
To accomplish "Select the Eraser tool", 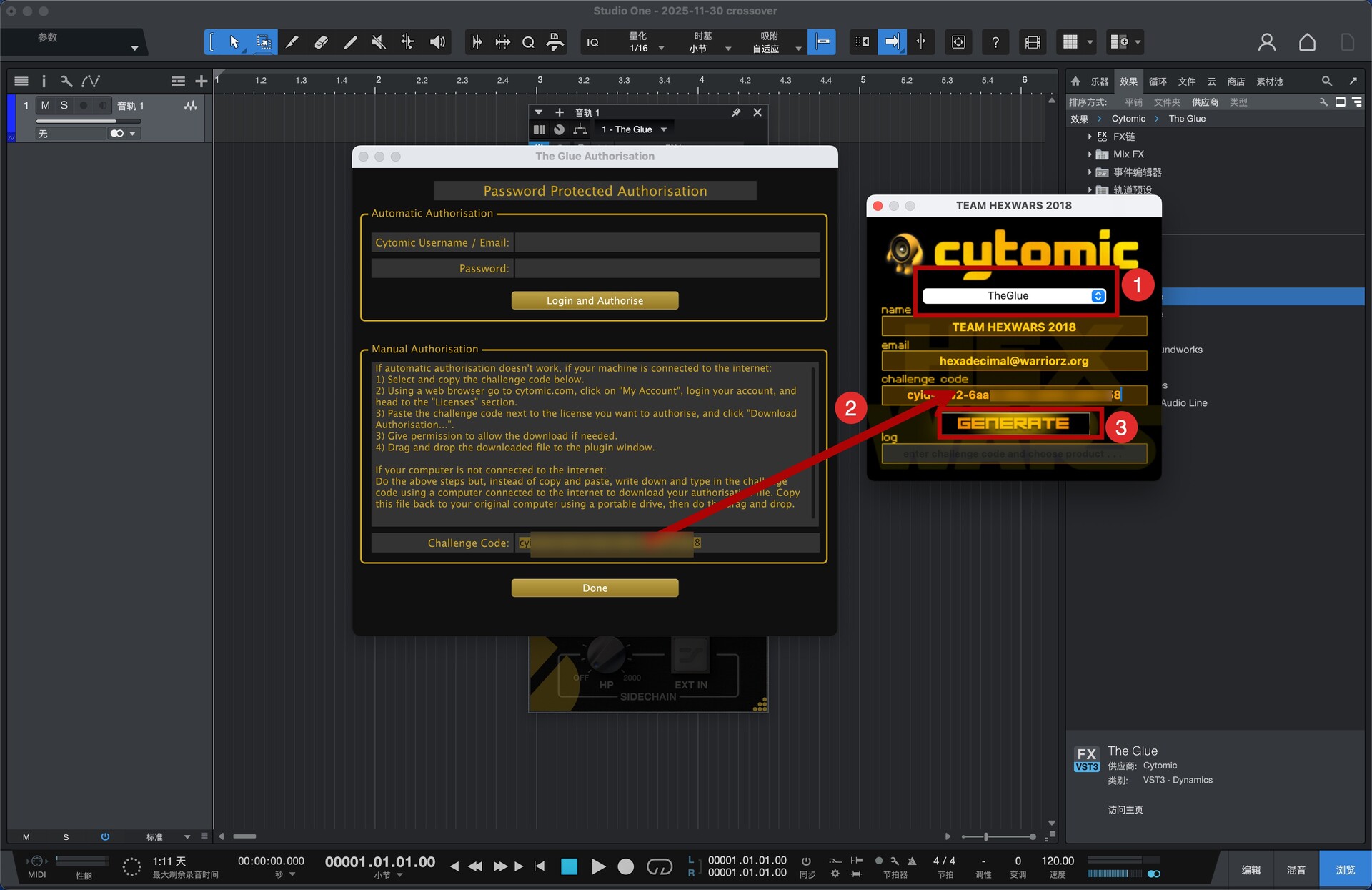I will (x=322, y=42).
